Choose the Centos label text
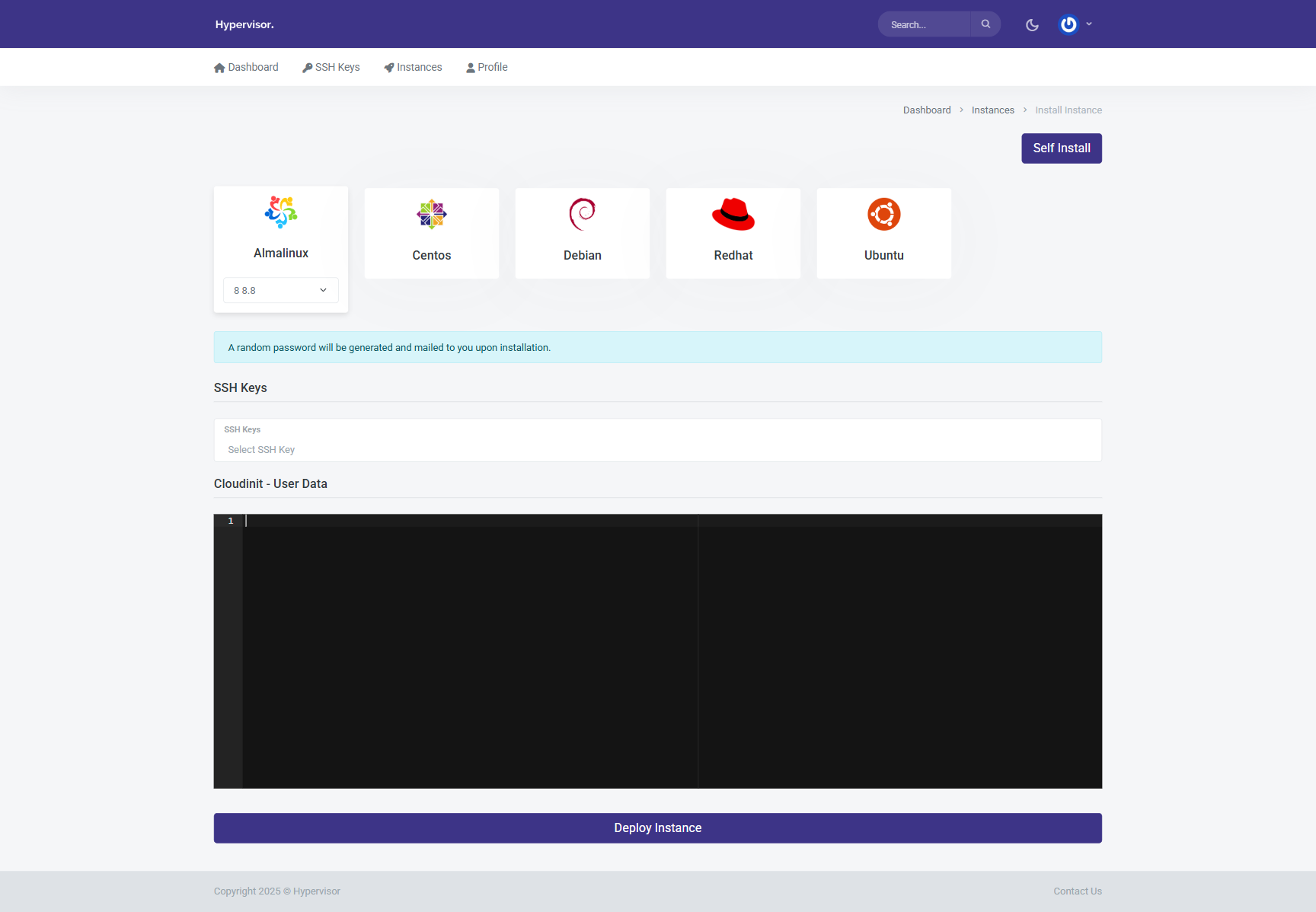This screenshot has width=1316, height=912. [432, 256]
